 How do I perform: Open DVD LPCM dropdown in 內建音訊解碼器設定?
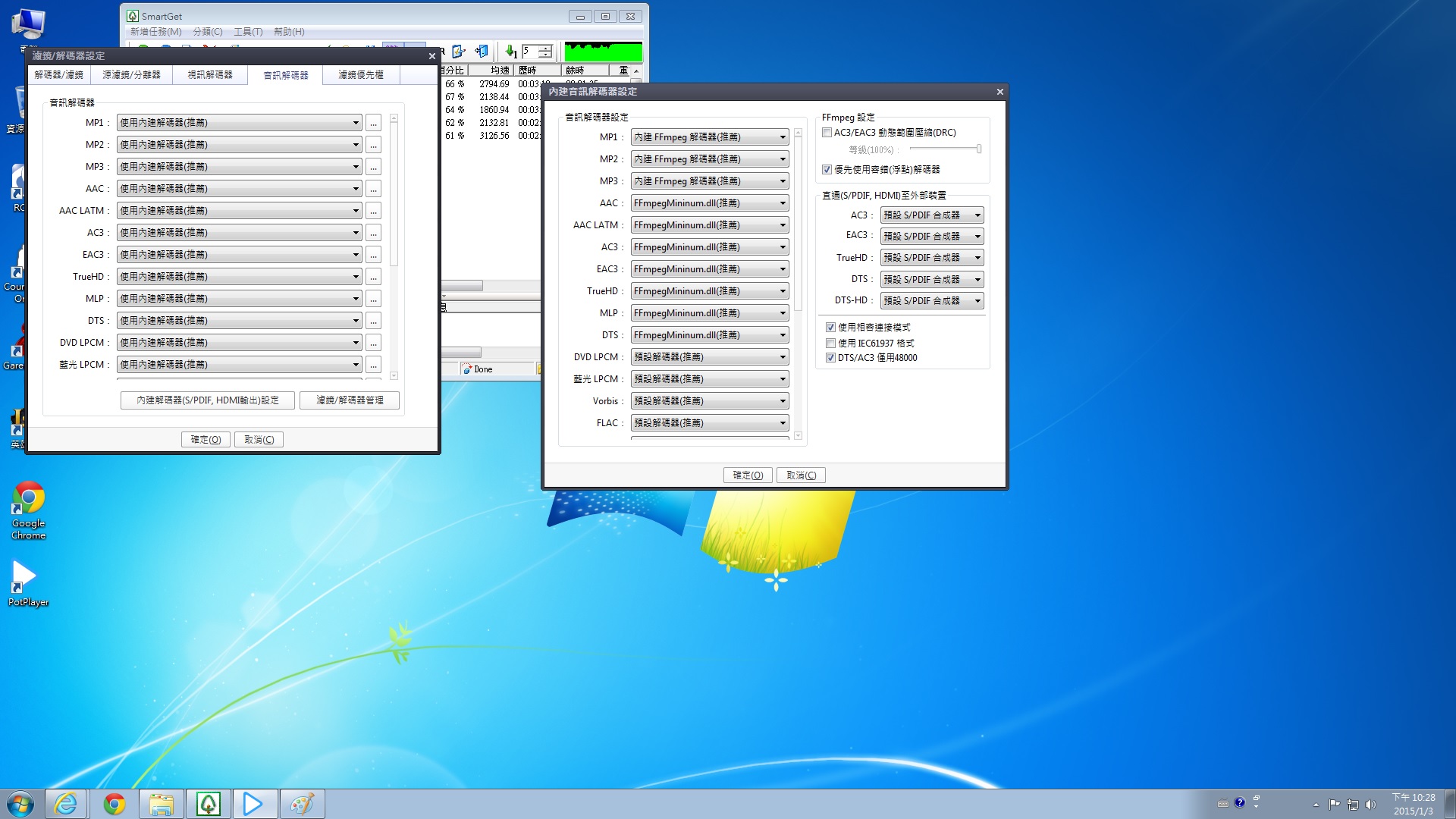tap(710, 357)
